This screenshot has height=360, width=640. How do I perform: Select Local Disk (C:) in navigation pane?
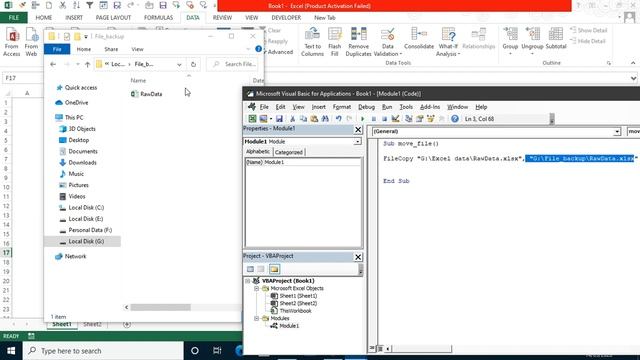(86, 208)
